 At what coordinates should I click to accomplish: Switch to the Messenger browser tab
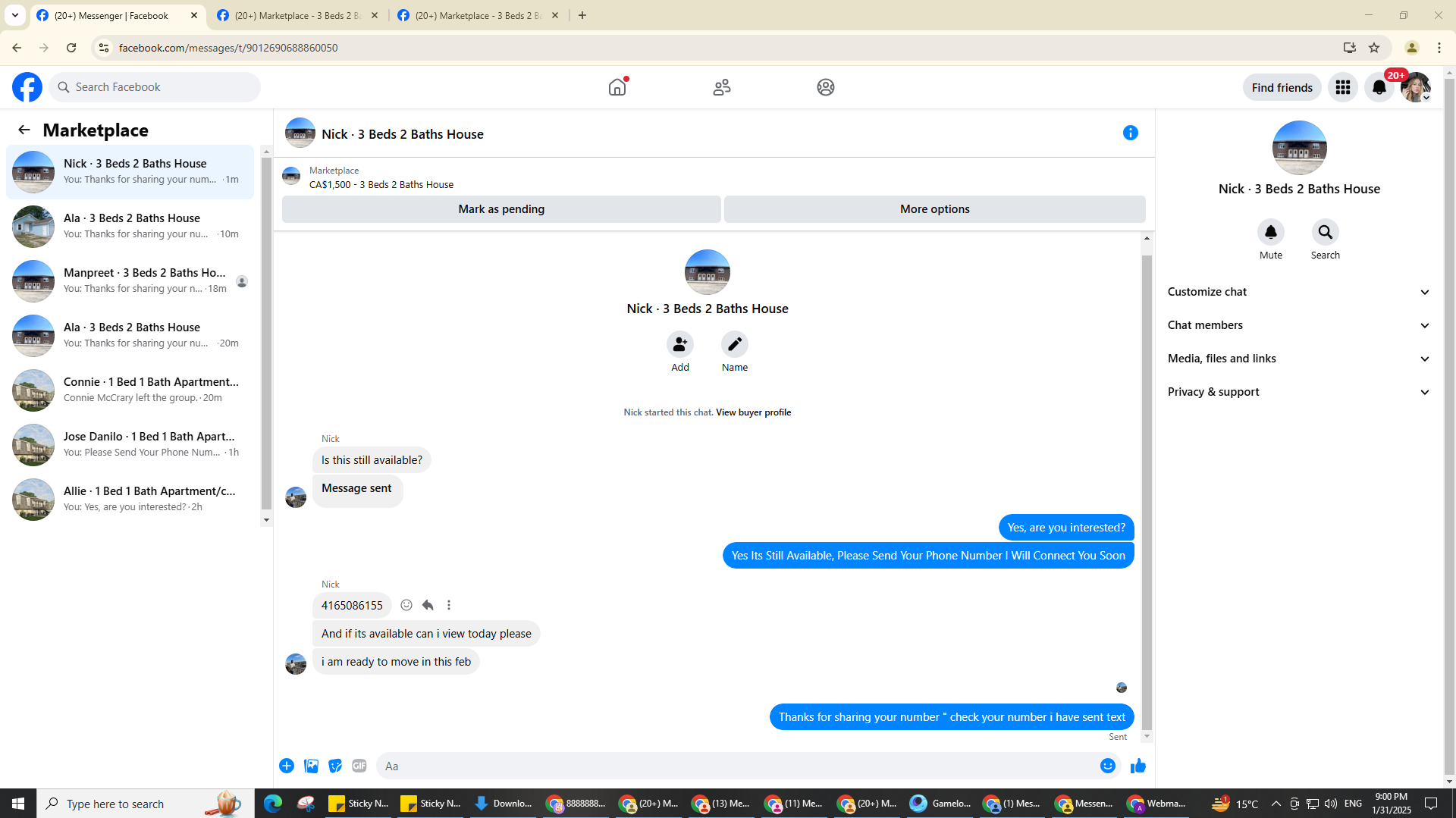[118, 15]
